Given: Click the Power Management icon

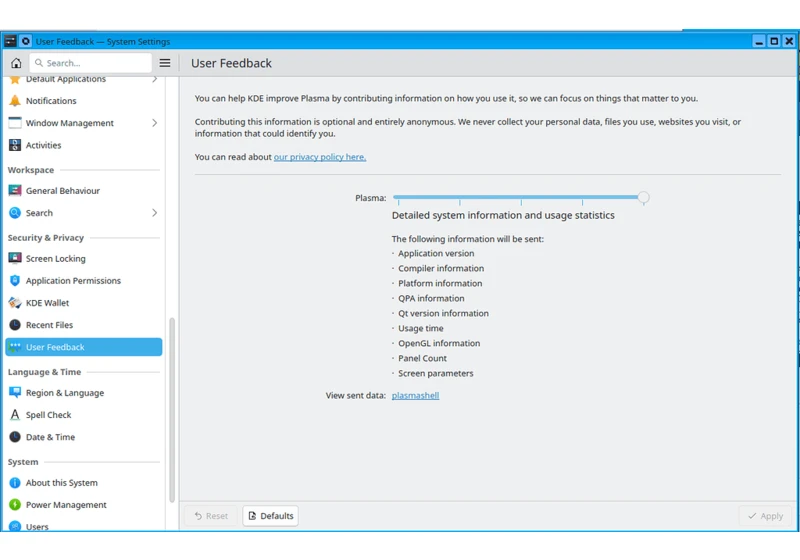Looking at the screenshot, I should [15, 504].
